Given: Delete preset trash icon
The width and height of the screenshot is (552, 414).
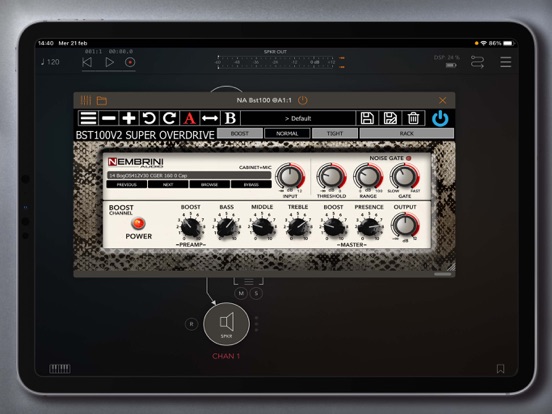Looking at the screenshot, I should [x=413, y=118].
